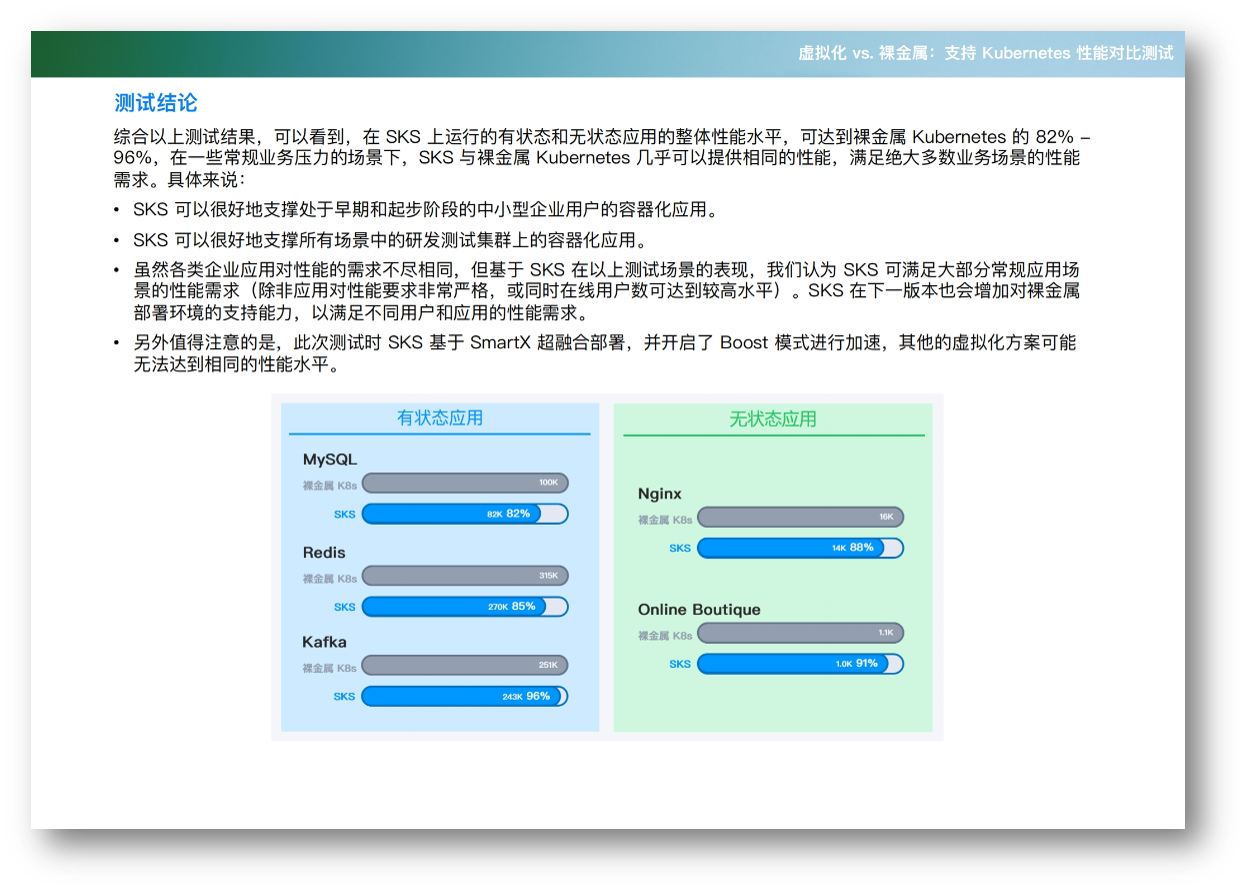Select the 测试结论 section heading

pos(155,103)
